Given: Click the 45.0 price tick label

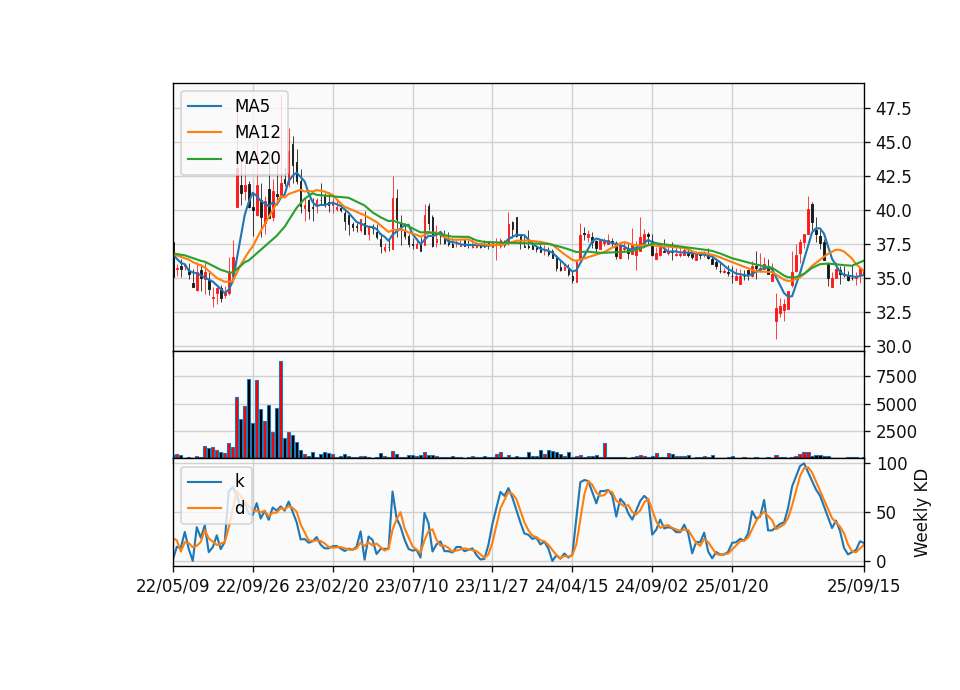Looking at the screenshot, I should 894,143.
